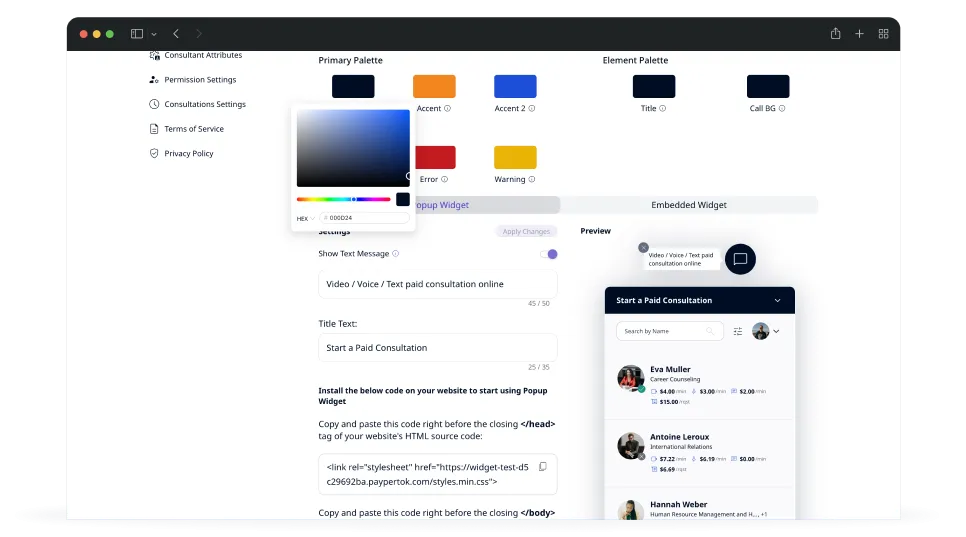Open the user avatar dropdown in preview
The width and height of the screenshot is (966, 537).
click(x=766, y=331)
